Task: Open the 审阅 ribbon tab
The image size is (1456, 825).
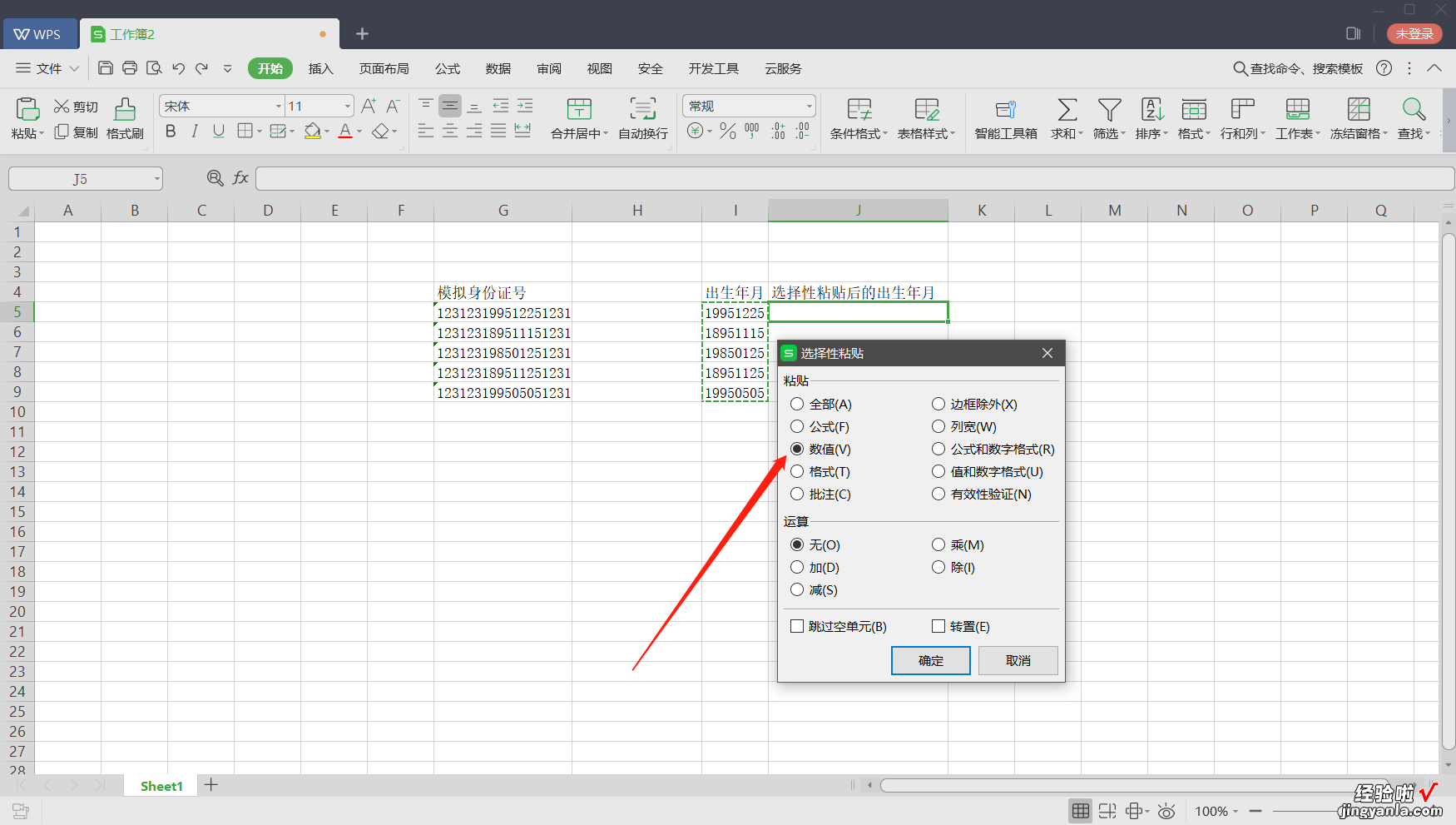Action: (549, 68)
